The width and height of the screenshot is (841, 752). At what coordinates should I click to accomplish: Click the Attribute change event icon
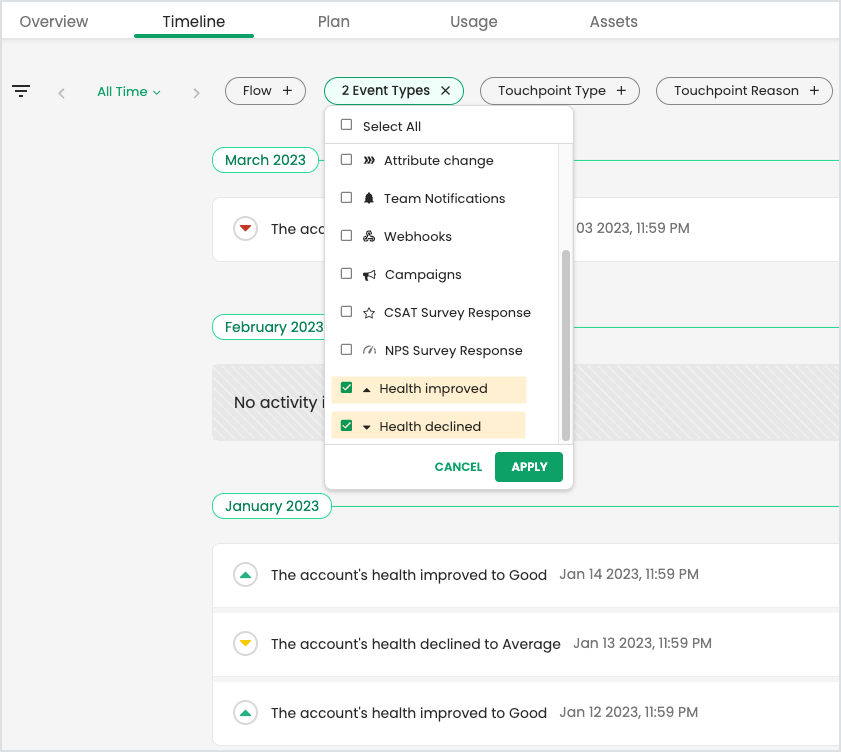(x=369, y=160)
